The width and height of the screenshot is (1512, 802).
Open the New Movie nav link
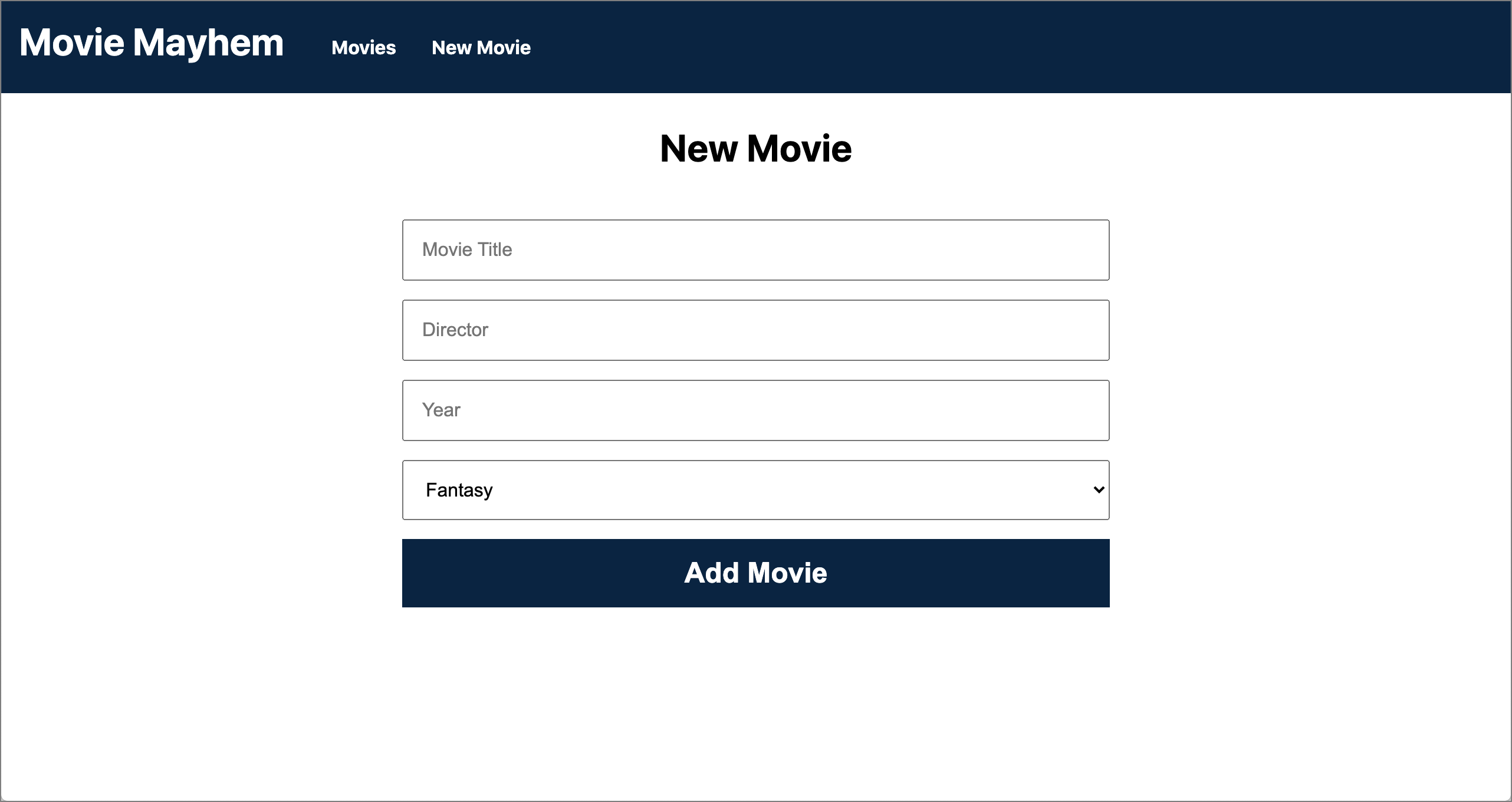481,48
